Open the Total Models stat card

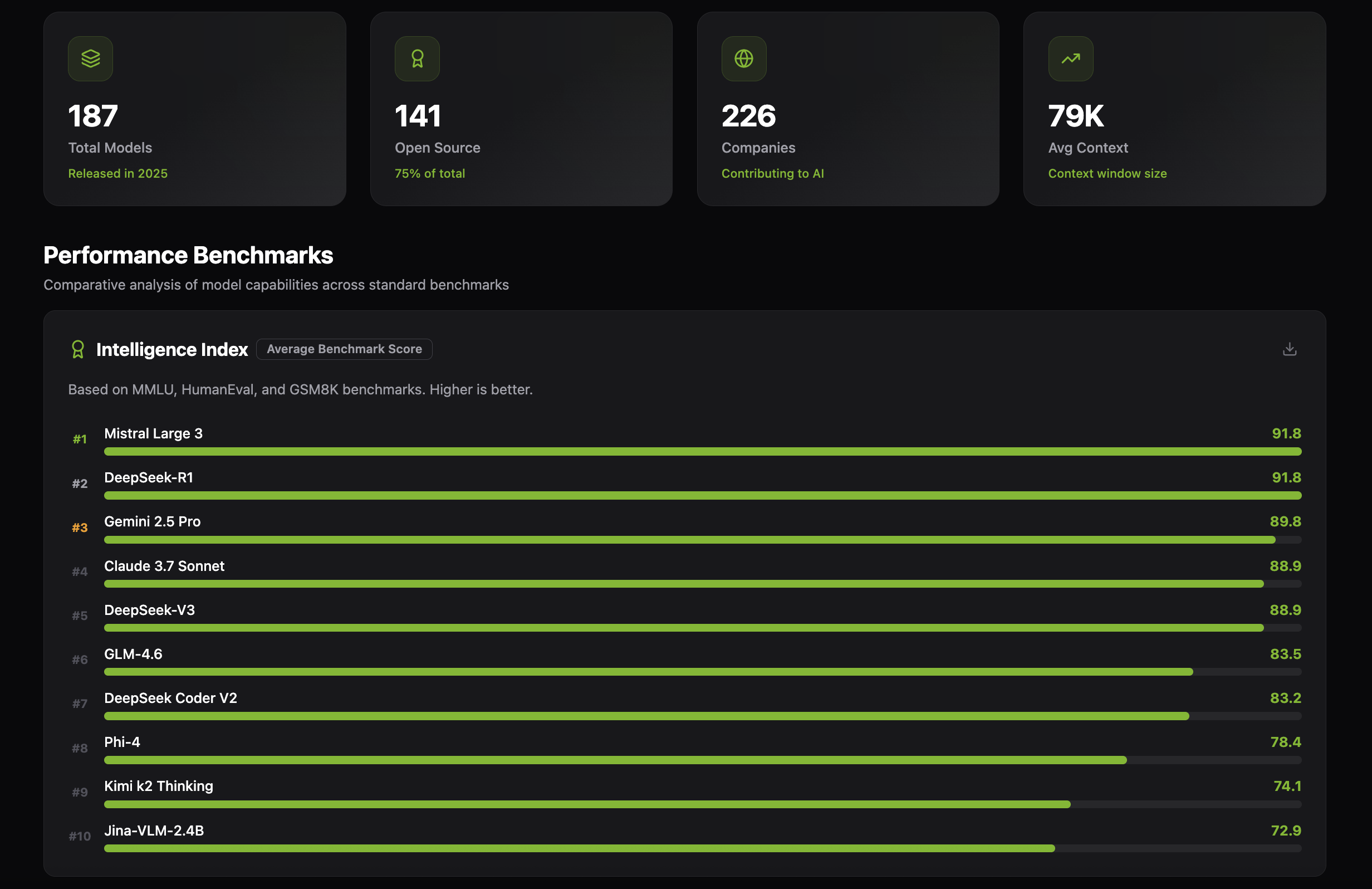pos(194,109)
